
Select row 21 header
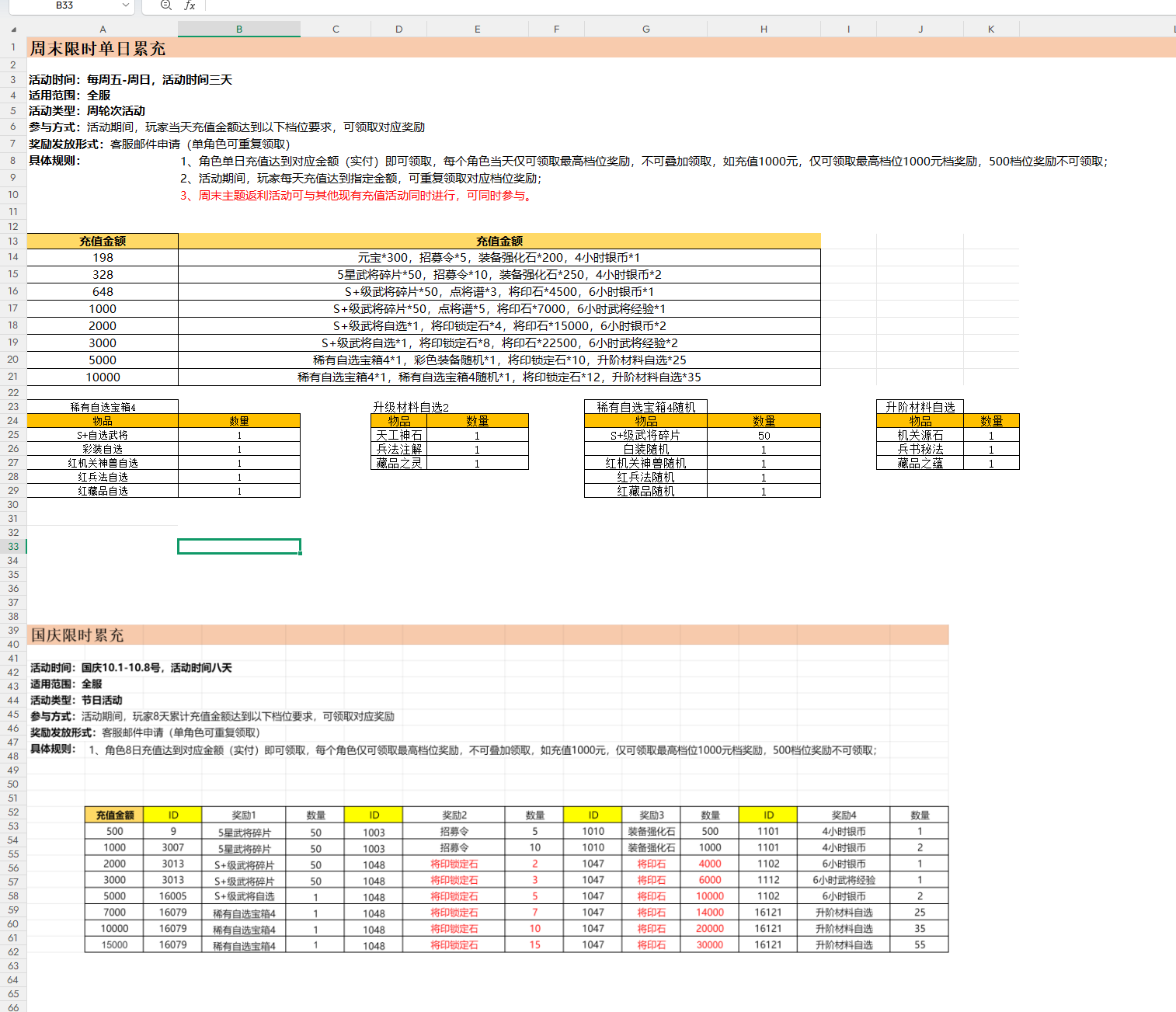click(13, 377)
